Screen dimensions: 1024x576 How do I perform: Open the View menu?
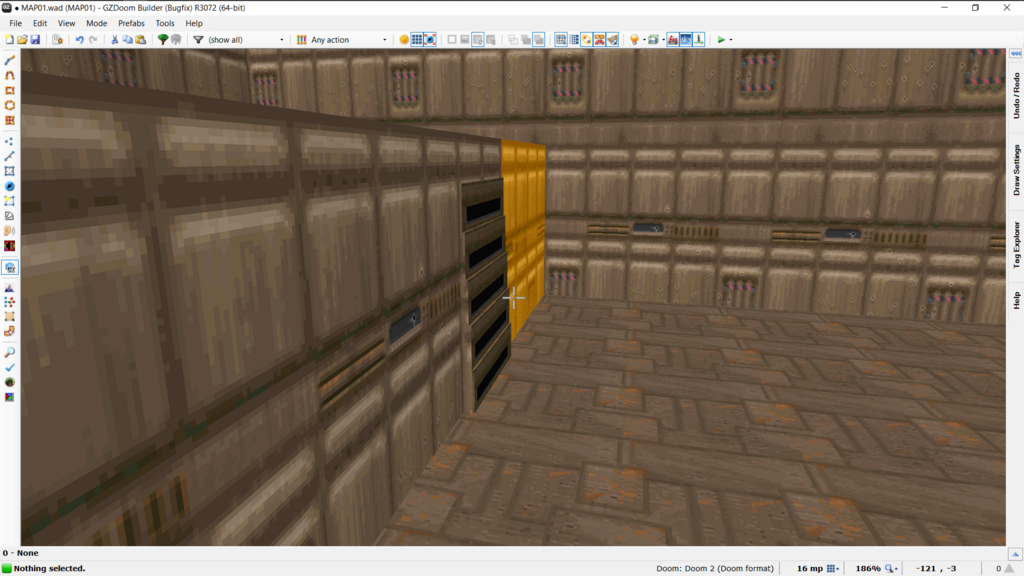coord(67,23)
